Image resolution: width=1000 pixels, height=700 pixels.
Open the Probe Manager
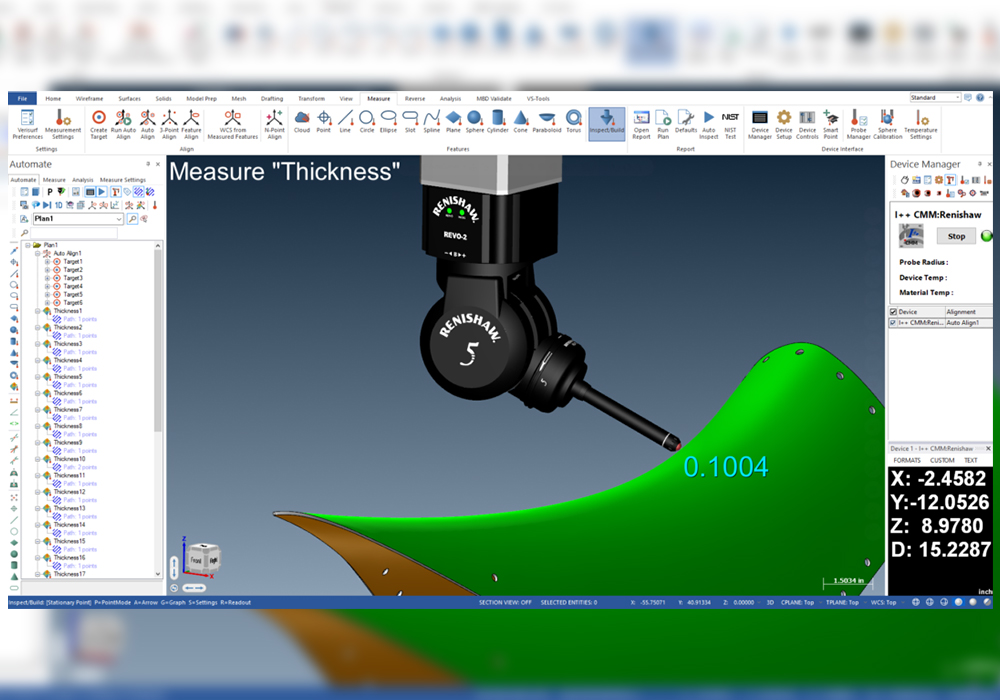click(x=858, y=124)
